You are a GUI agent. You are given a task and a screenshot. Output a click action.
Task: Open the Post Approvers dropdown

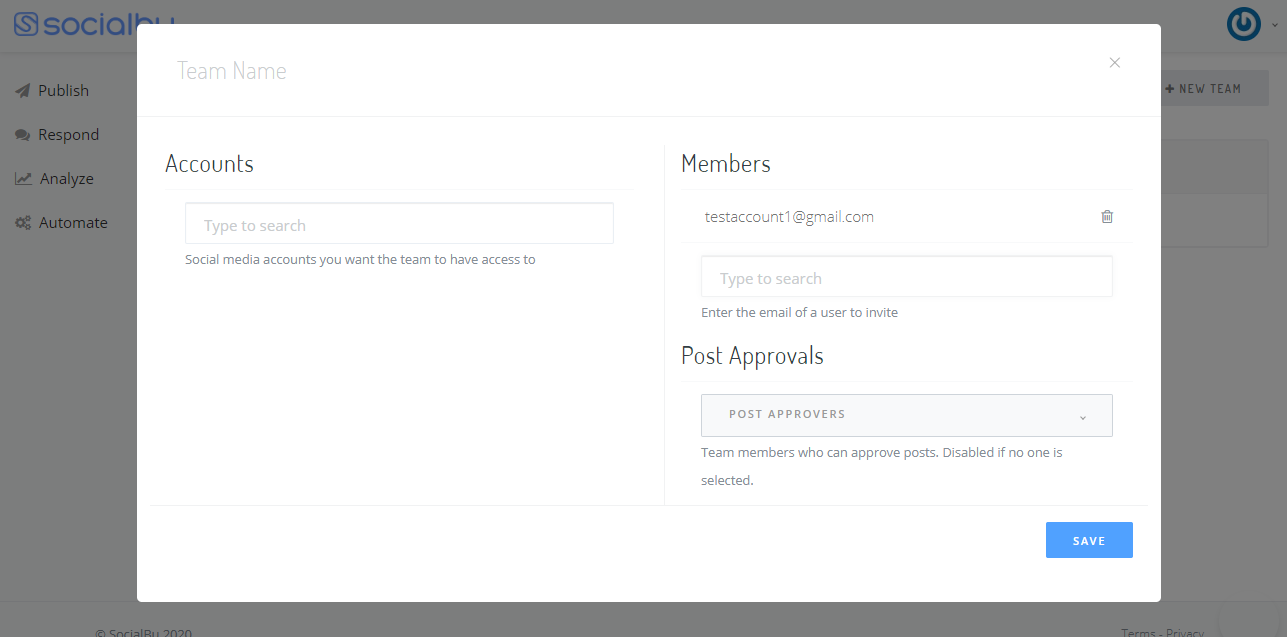pos(907,415)
